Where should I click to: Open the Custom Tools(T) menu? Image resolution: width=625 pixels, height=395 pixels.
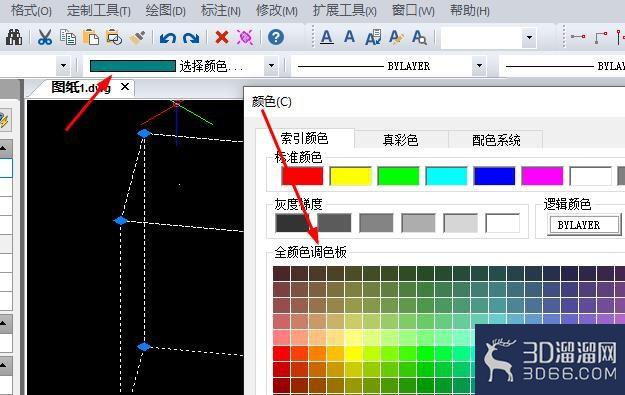(98, 10)
